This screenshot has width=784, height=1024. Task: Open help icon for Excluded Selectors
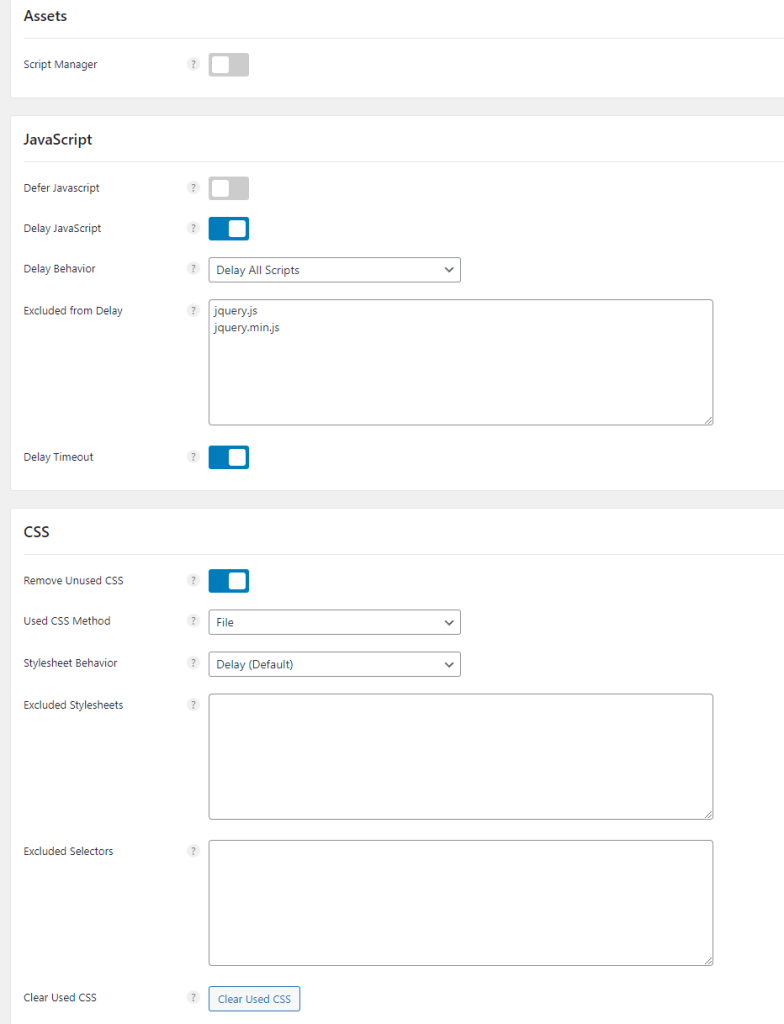pos(193,850)
